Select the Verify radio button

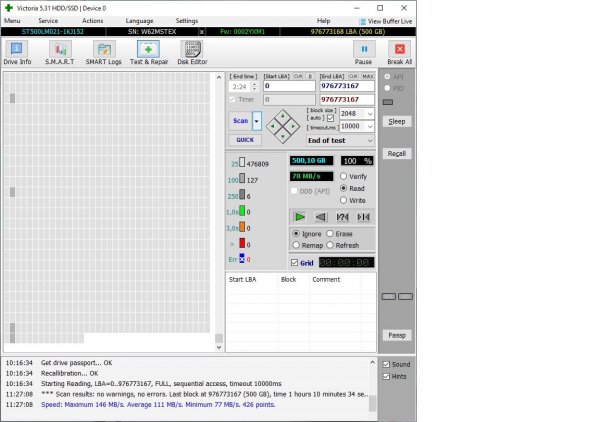point(345,176)
